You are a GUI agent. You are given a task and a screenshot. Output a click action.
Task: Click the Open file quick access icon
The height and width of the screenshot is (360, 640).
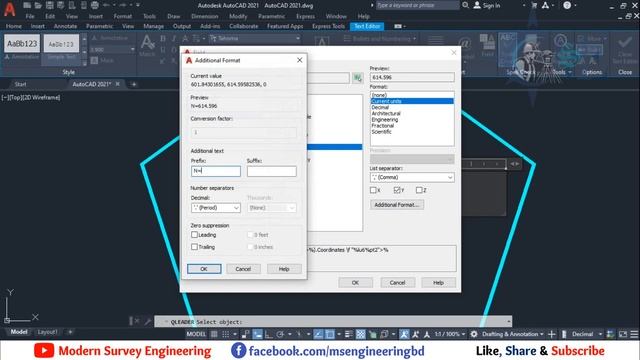pyautogui.click(x=38, y=5)
